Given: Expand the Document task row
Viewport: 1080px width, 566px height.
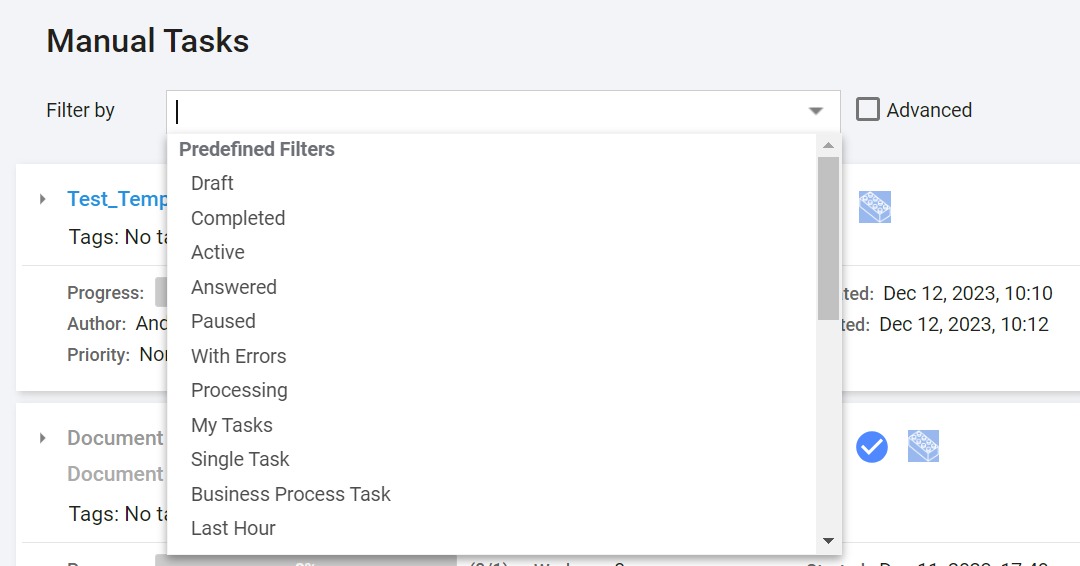Looking at the screenshot, I should point(43,438).
